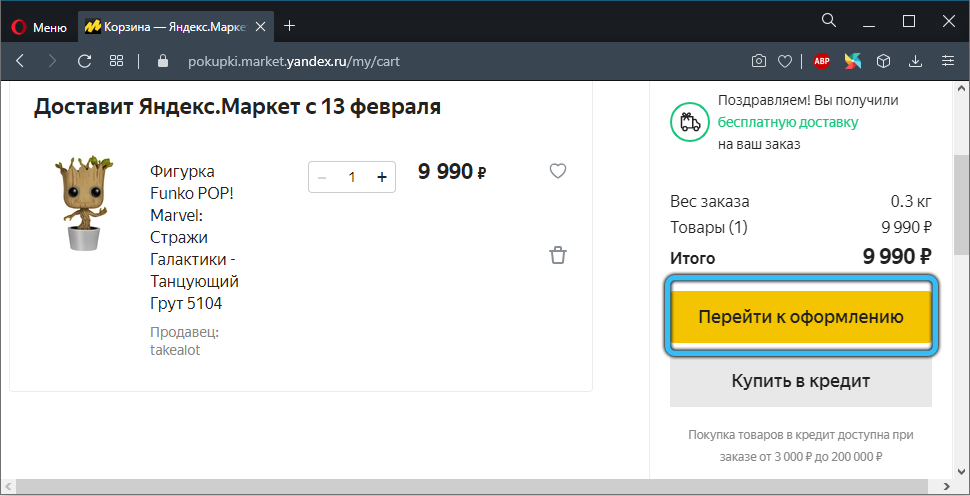Screen dimensions: 970x496
Task: Open the Dancing Groot product image
Action: 84,203
